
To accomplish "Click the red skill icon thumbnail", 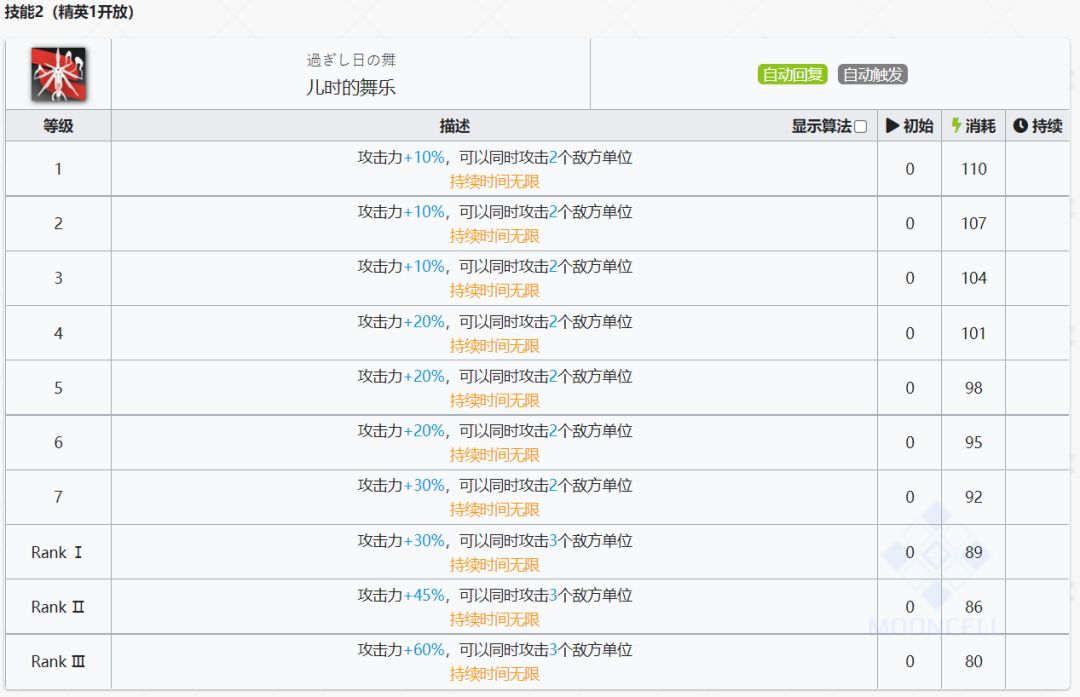I will click(58, 74).
